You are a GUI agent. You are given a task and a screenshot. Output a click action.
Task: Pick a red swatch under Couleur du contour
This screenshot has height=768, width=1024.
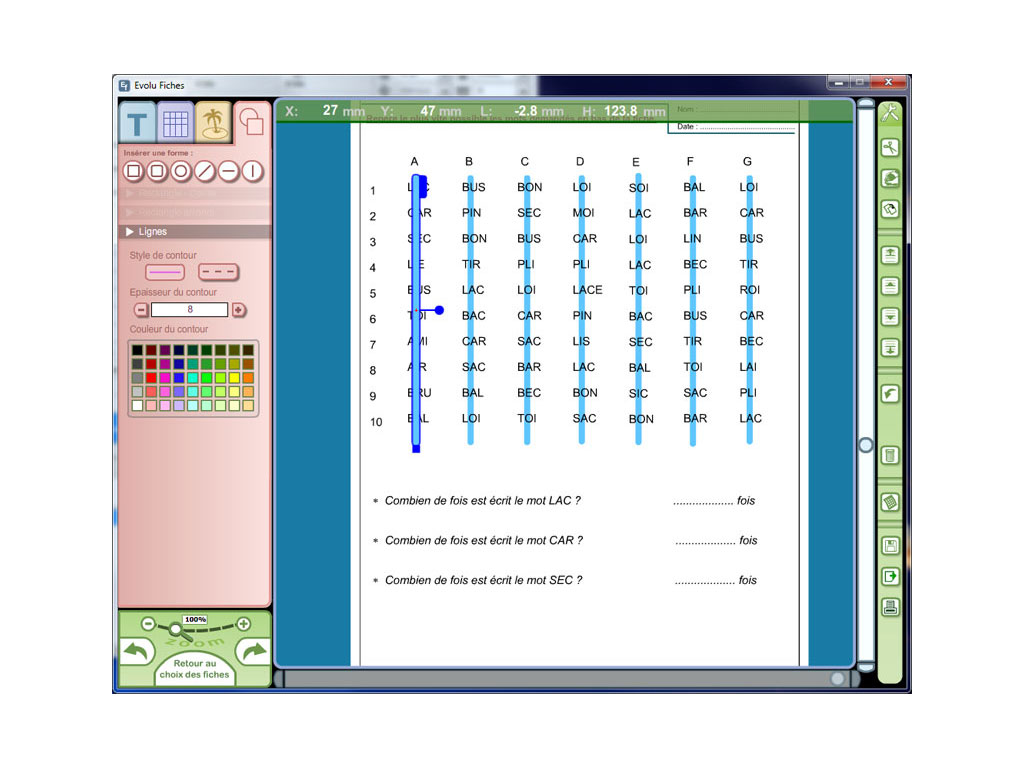[151, 378]
